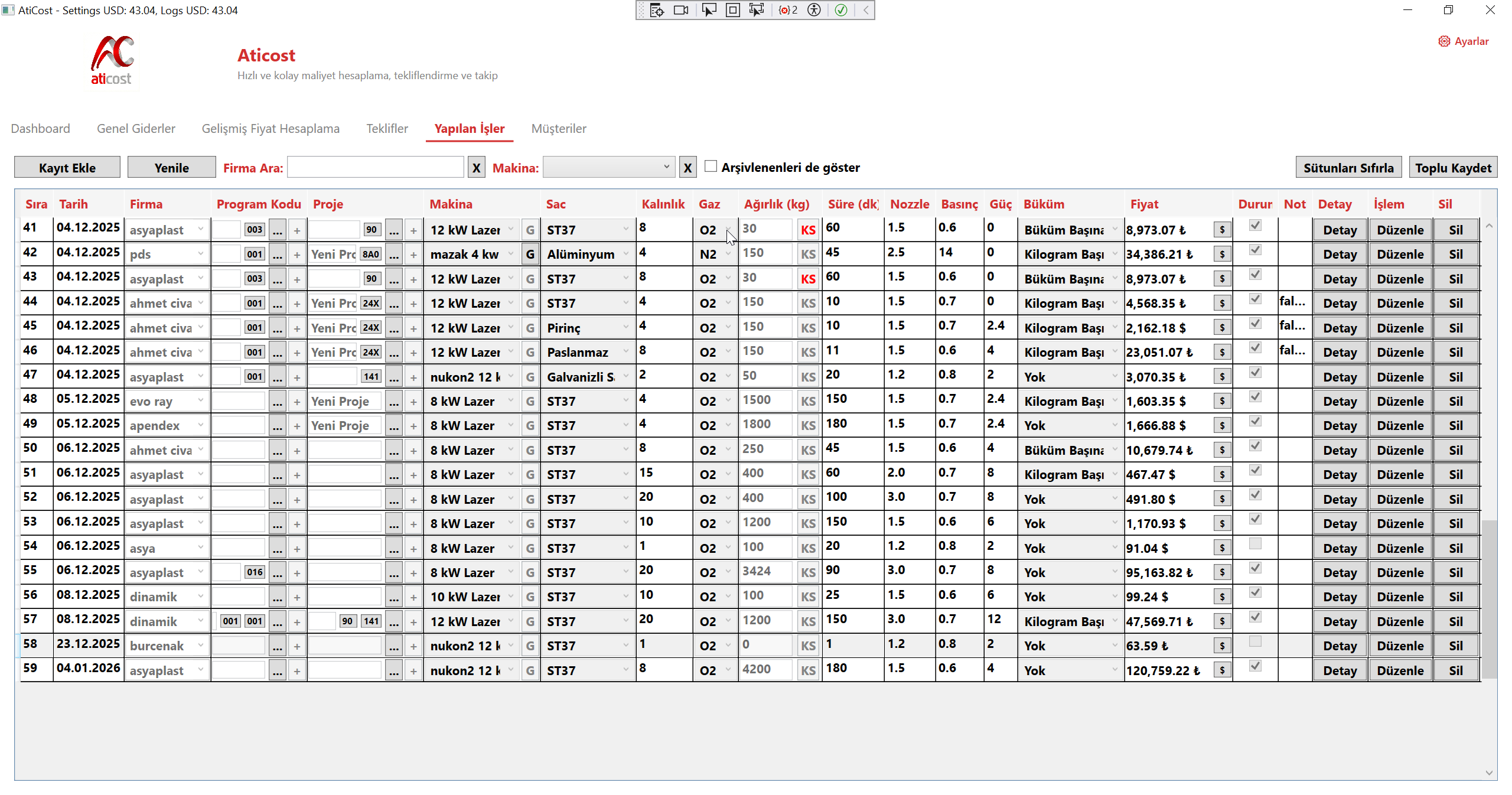Toggle the Durum checkbox in row 54
1512x795 pixels.
click(1255, 544)
